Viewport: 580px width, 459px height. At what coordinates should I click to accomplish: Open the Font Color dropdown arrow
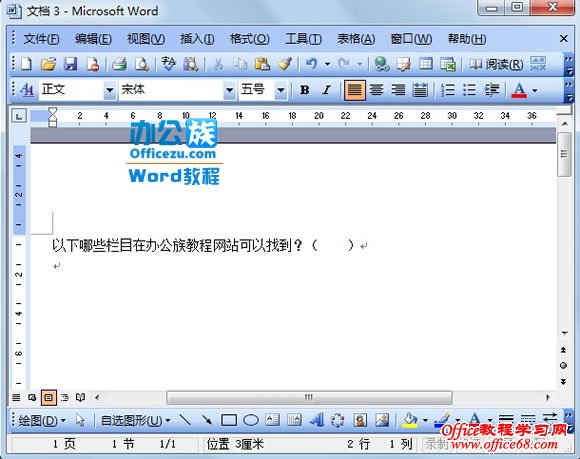(x=535, y=90)
